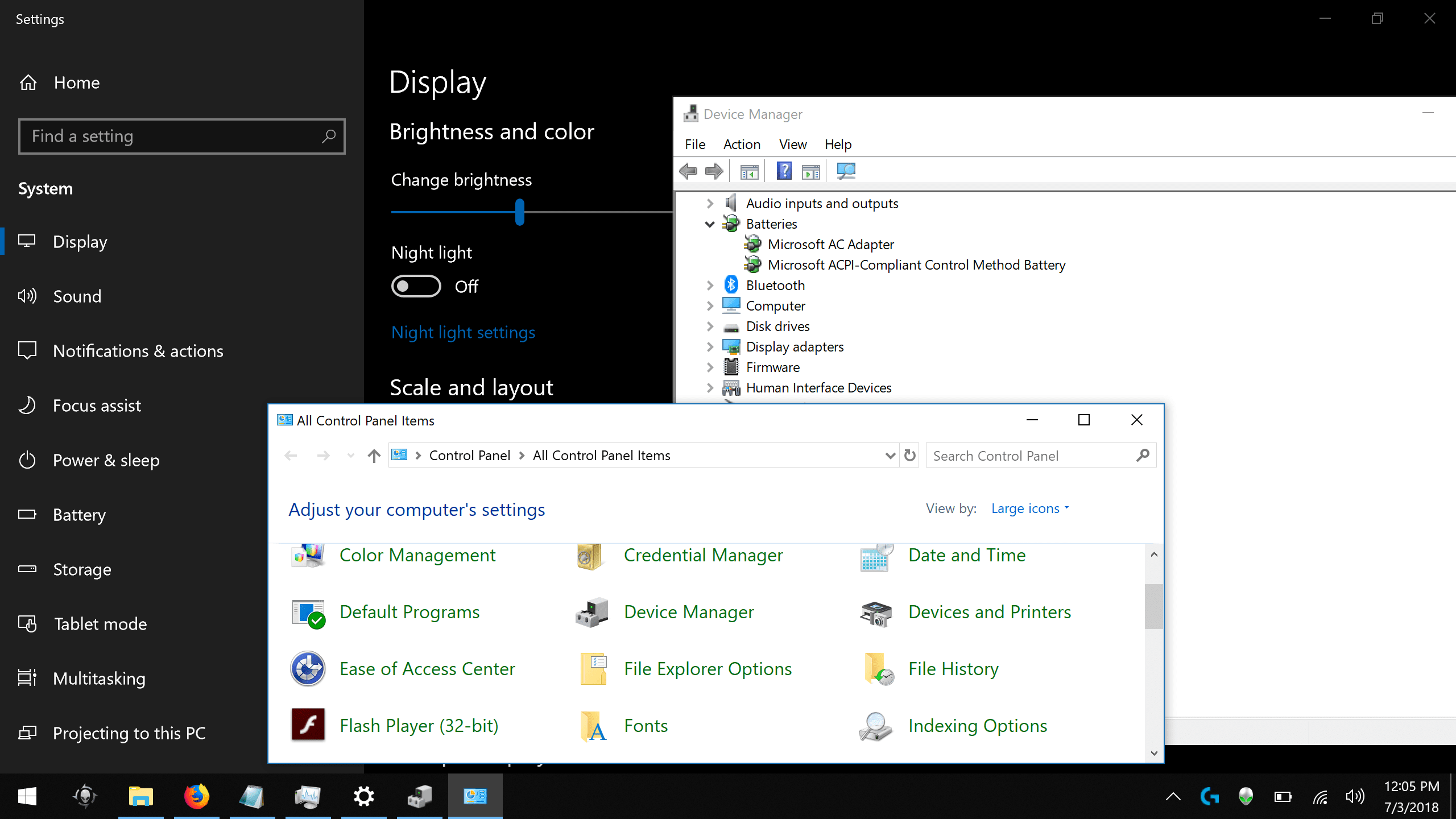
Task: Select Storage in Settings sidebar
Action: (x=82, y=569)
